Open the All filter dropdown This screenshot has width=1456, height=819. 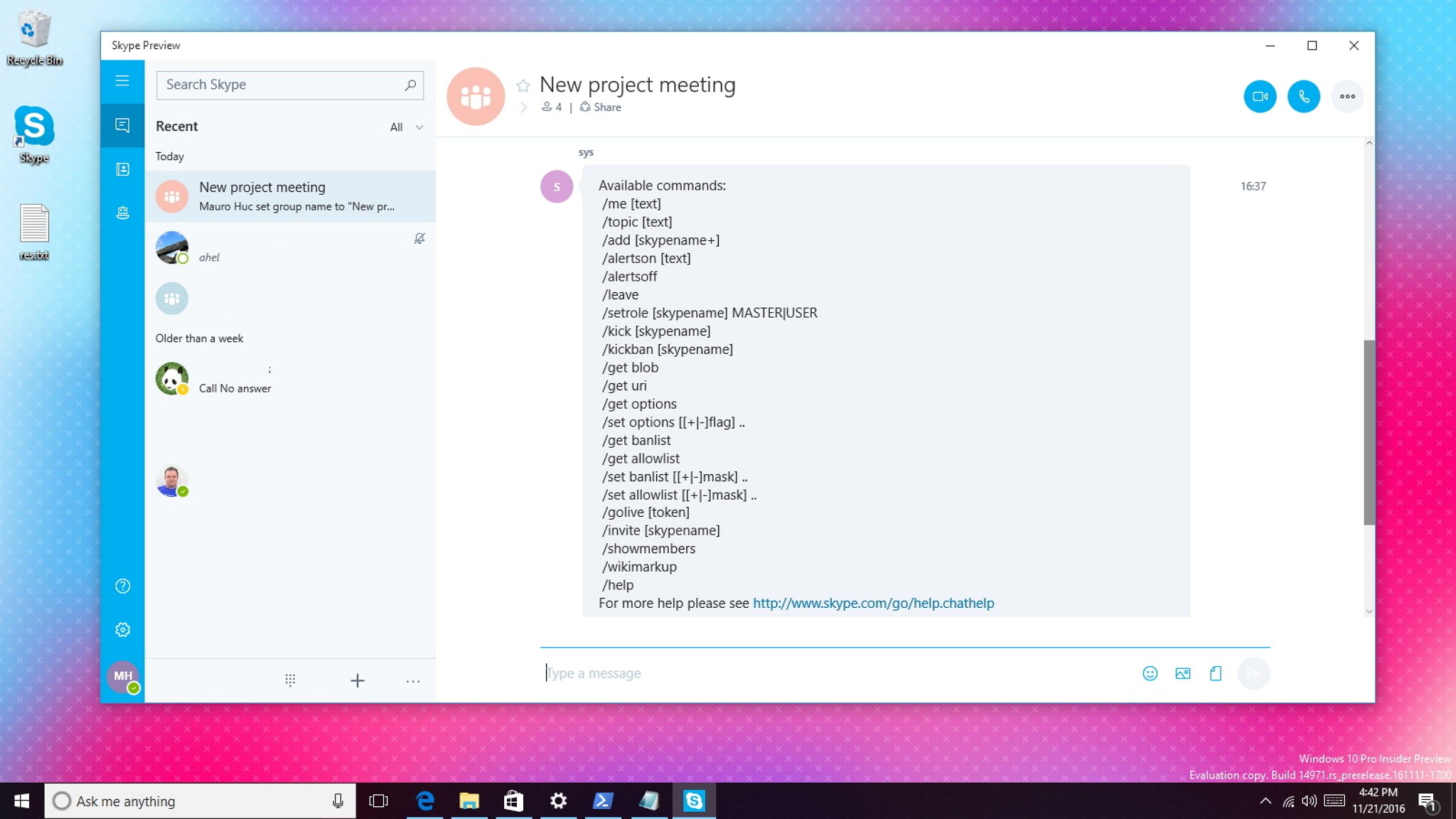coord(407,127)
